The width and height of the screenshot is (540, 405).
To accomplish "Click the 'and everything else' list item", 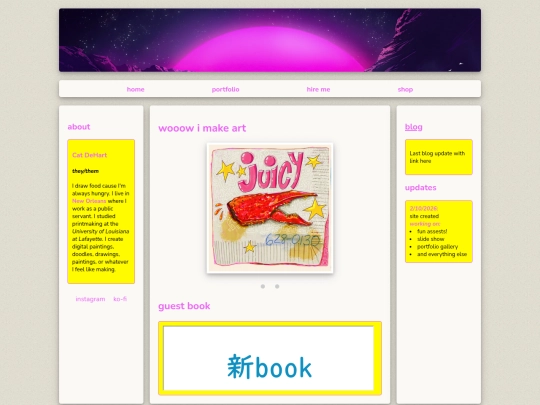I will tap(442, 254).
